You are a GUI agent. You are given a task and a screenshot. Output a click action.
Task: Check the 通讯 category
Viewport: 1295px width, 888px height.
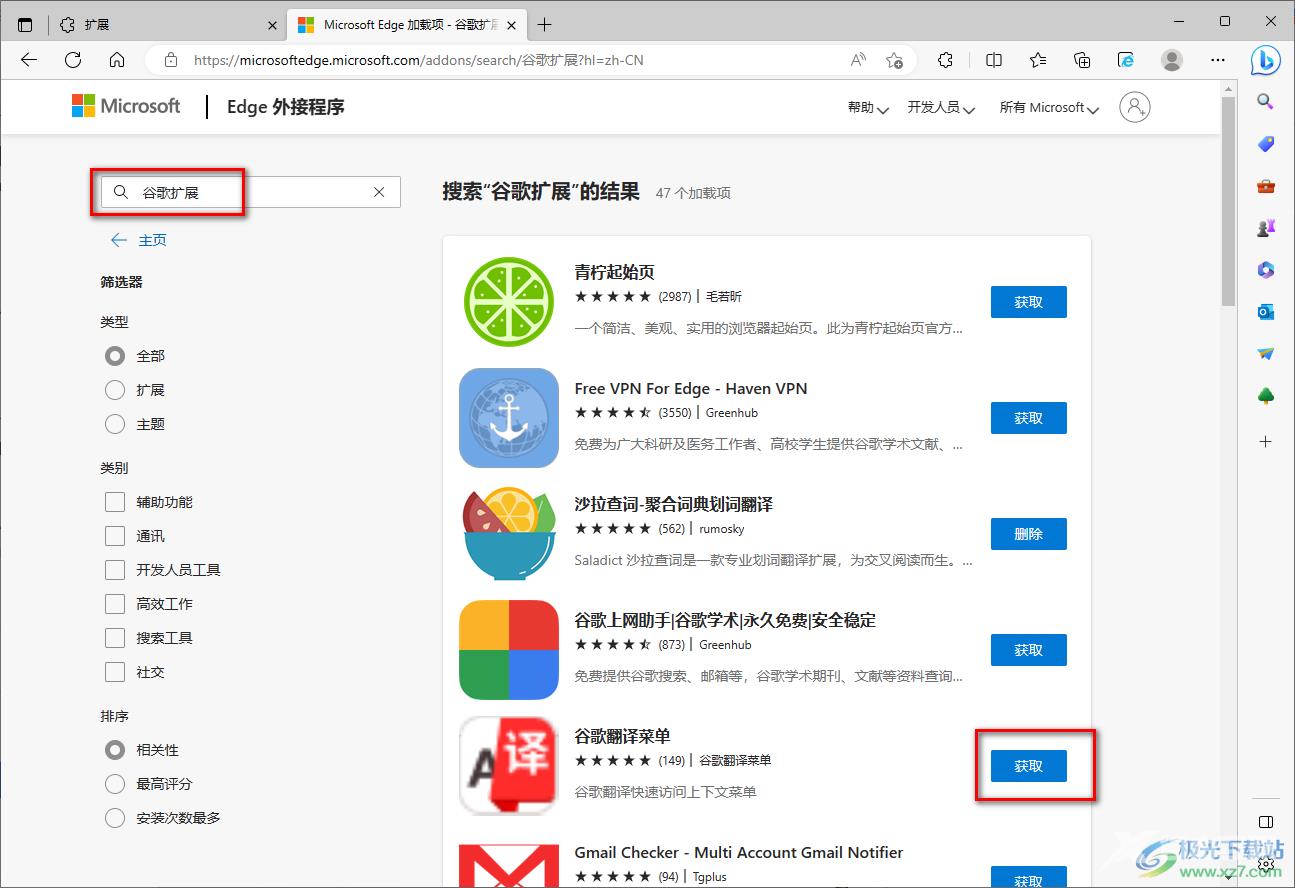115,536
